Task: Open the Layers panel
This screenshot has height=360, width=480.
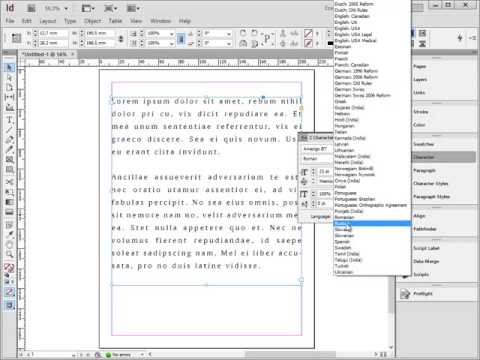Action: click(x=420, y=80)
